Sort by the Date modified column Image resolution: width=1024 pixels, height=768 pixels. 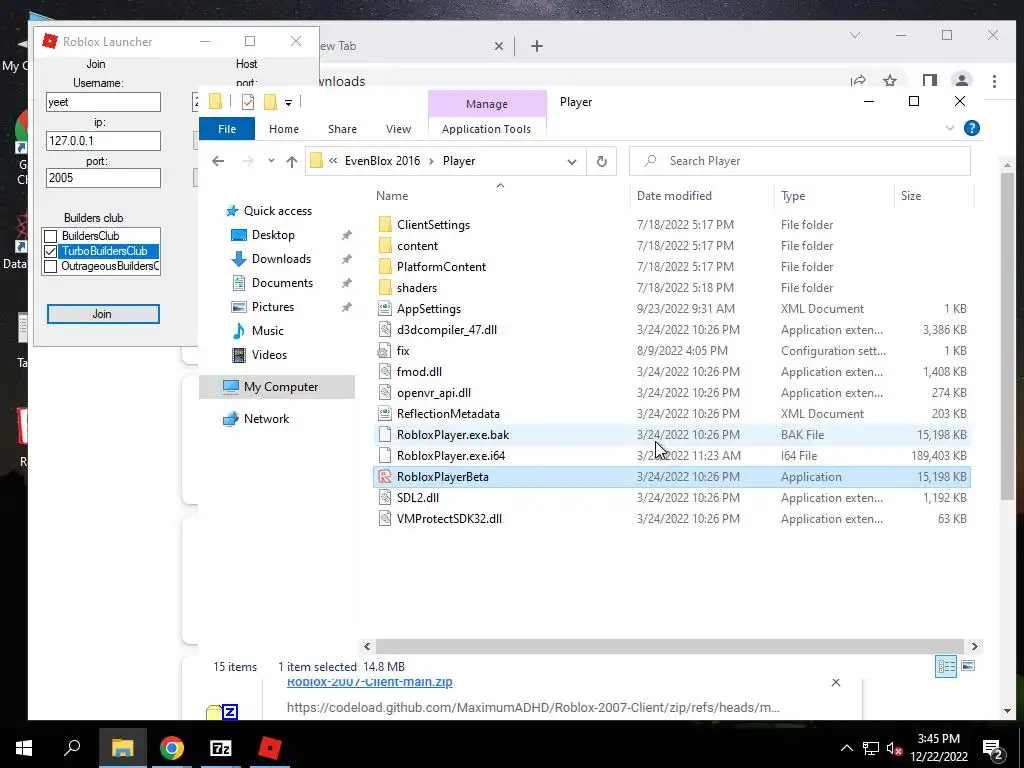coord(674,196)
